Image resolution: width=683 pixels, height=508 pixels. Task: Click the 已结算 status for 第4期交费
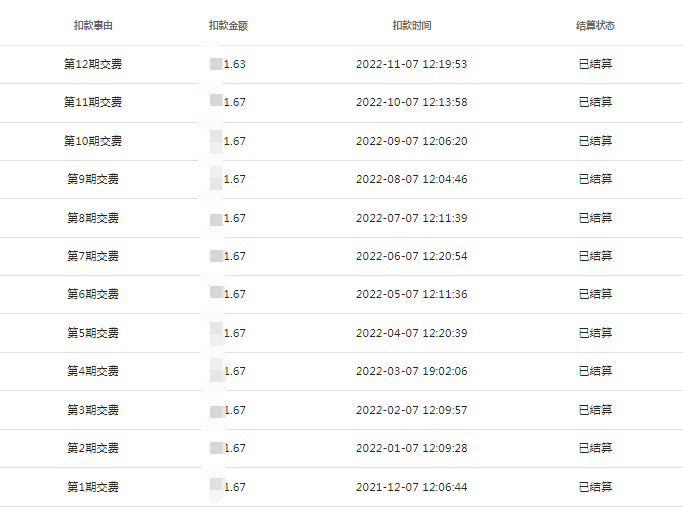[x=595, y=371]
